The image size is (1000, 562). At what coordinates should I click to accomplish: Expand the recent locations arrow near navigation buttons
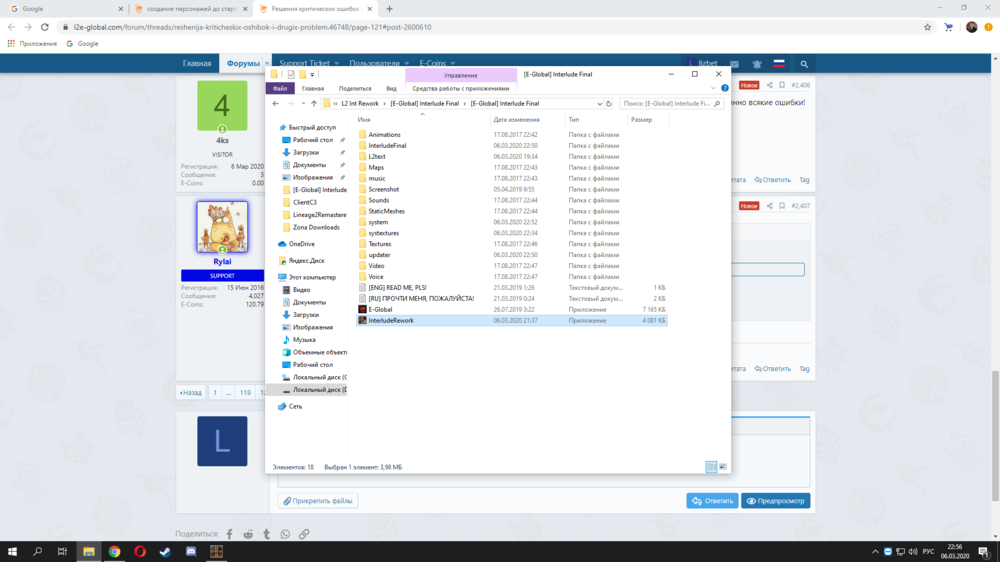[303, 104]
